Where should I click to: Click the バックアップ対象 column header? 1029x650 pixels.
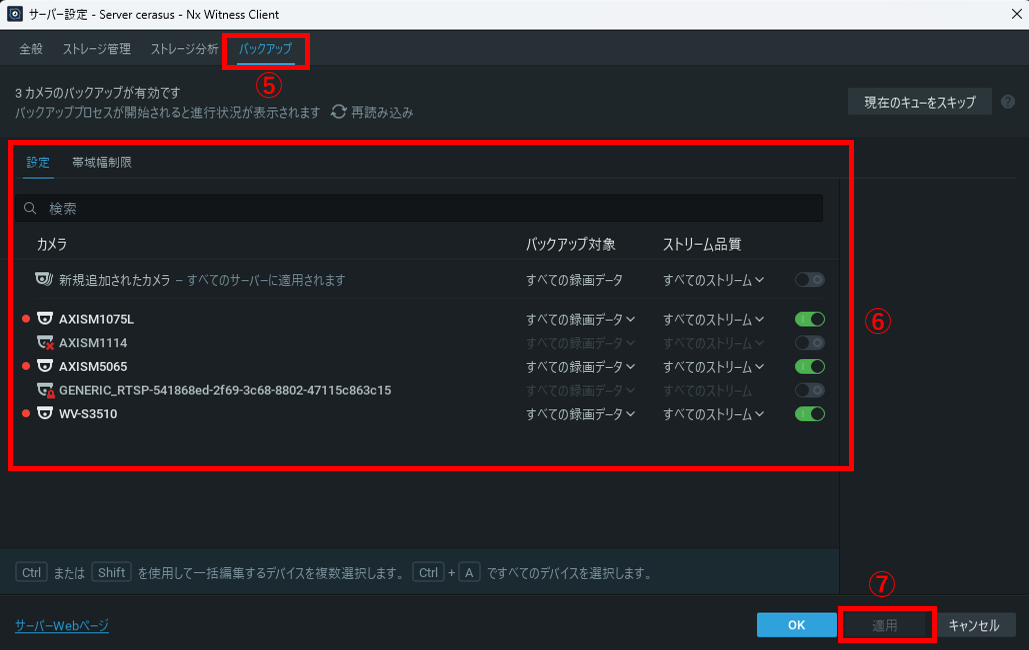(x=570, y=244)
